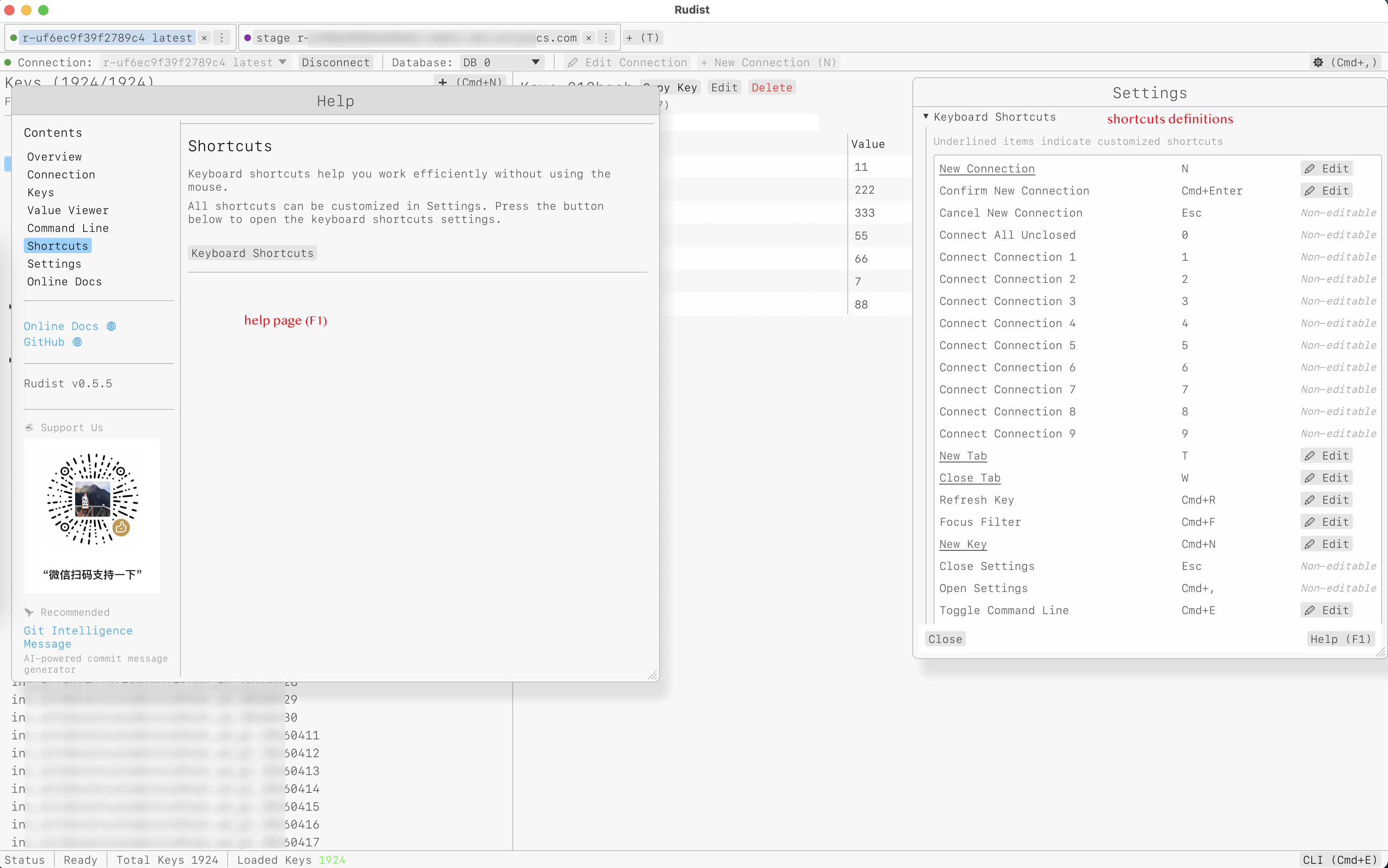1388x868 pixels.
Task: Click the Toggle Command Line row label
Action: pos(1004,610)
